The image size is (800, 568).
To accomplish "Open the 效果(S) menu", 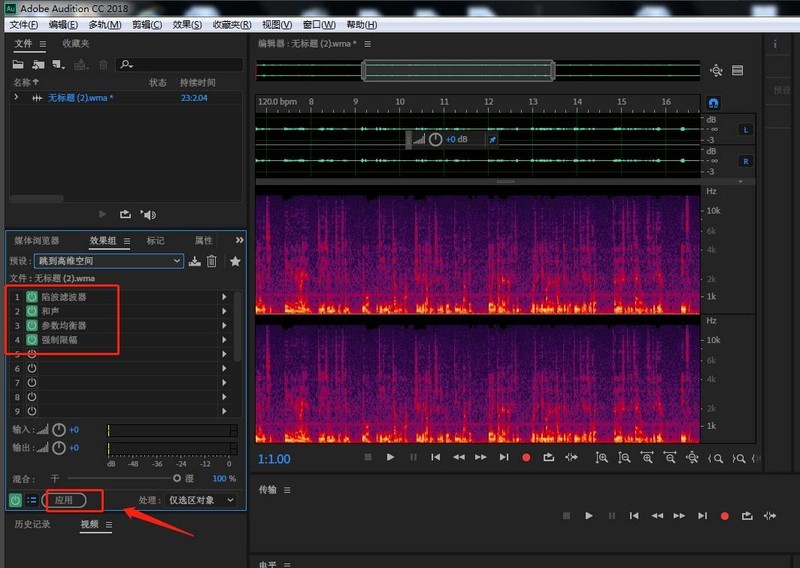I will click(187, 24).
